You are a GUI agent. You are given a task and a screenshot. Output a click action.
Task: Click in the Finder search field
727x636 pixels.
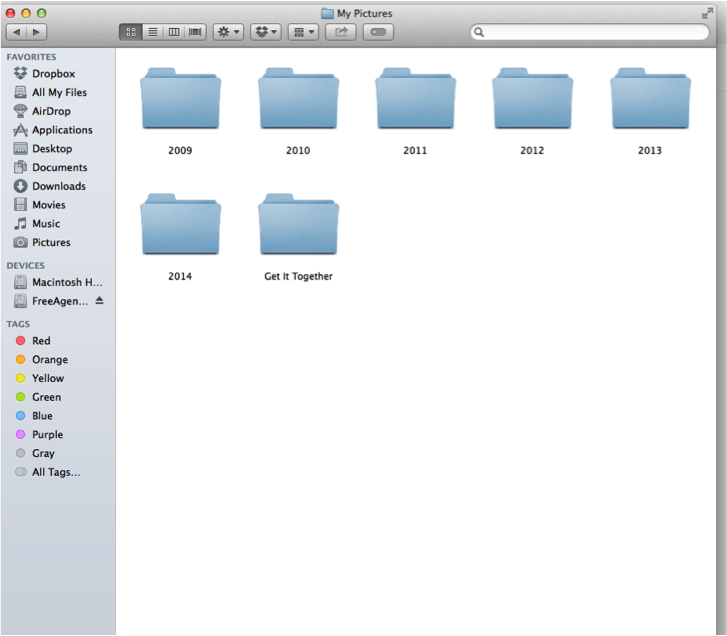tap(590, 32)
